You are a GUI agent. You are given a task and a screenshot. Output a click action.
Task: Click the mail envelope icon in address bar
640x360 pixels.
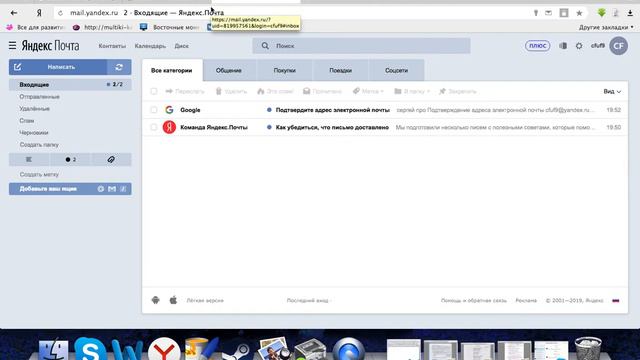549,13
